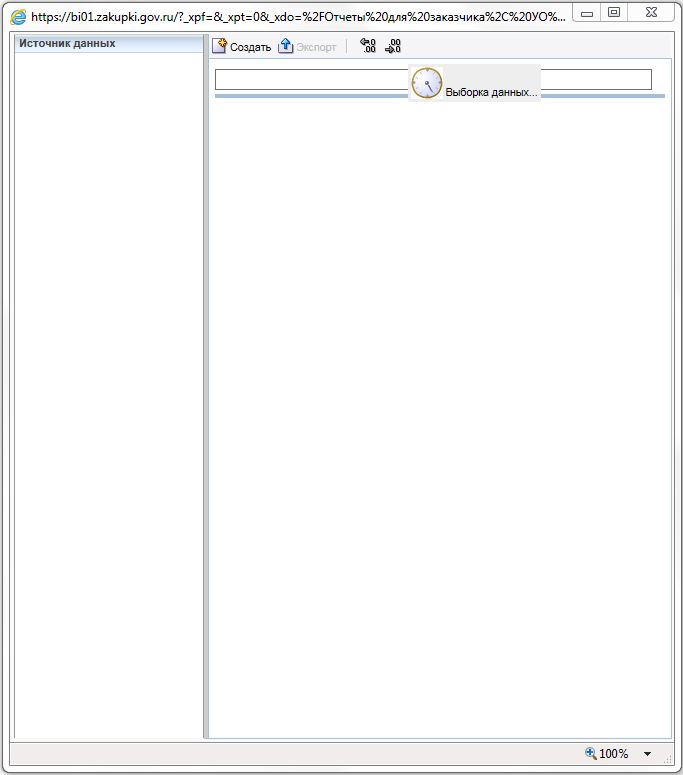Screen dimensions: 683x775
Task: Close the browser popup window
Action: (651, 13)
